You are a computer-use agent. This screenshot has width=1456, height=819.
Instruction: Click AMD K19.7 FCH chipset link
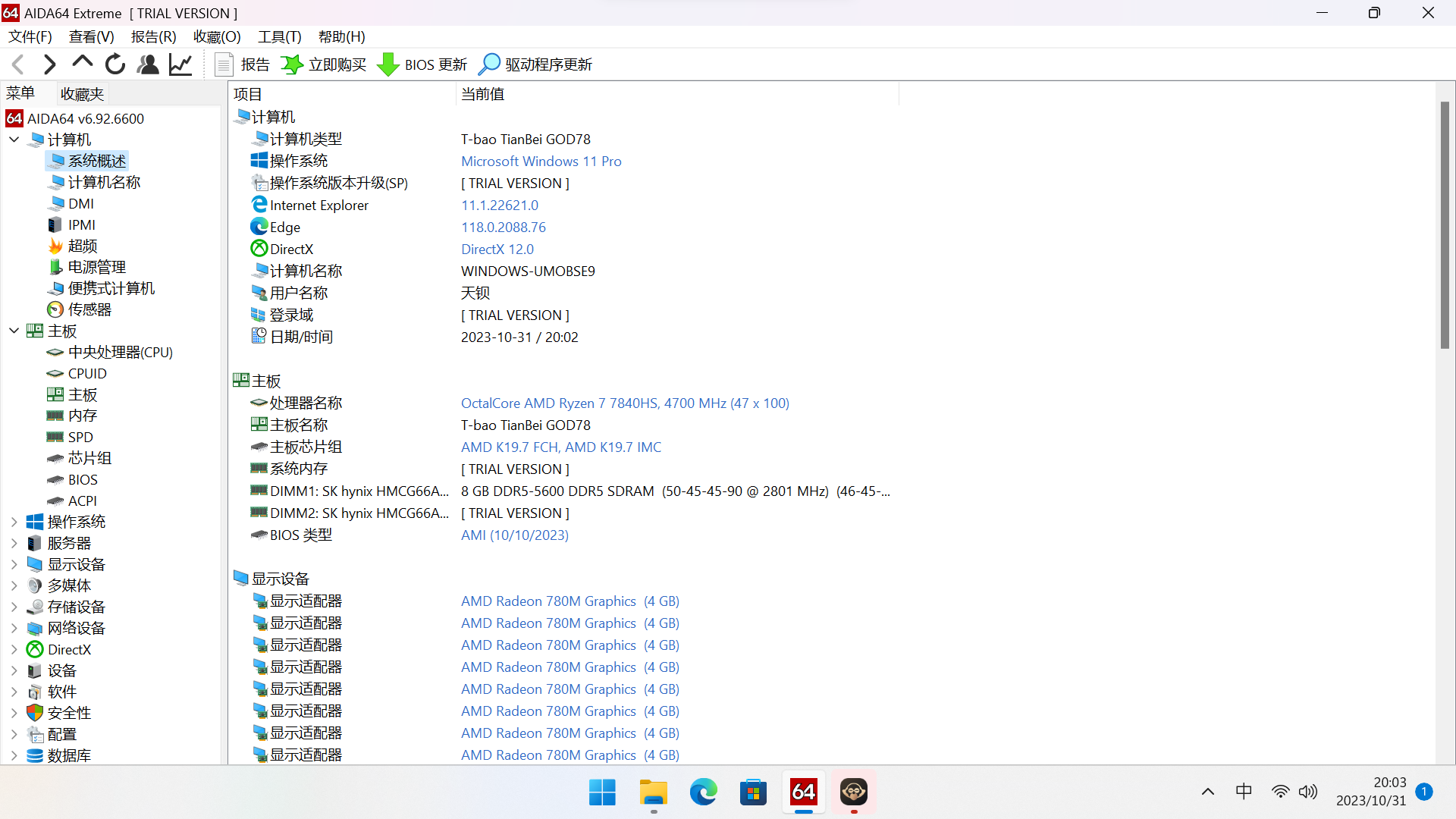click(561, 447)
